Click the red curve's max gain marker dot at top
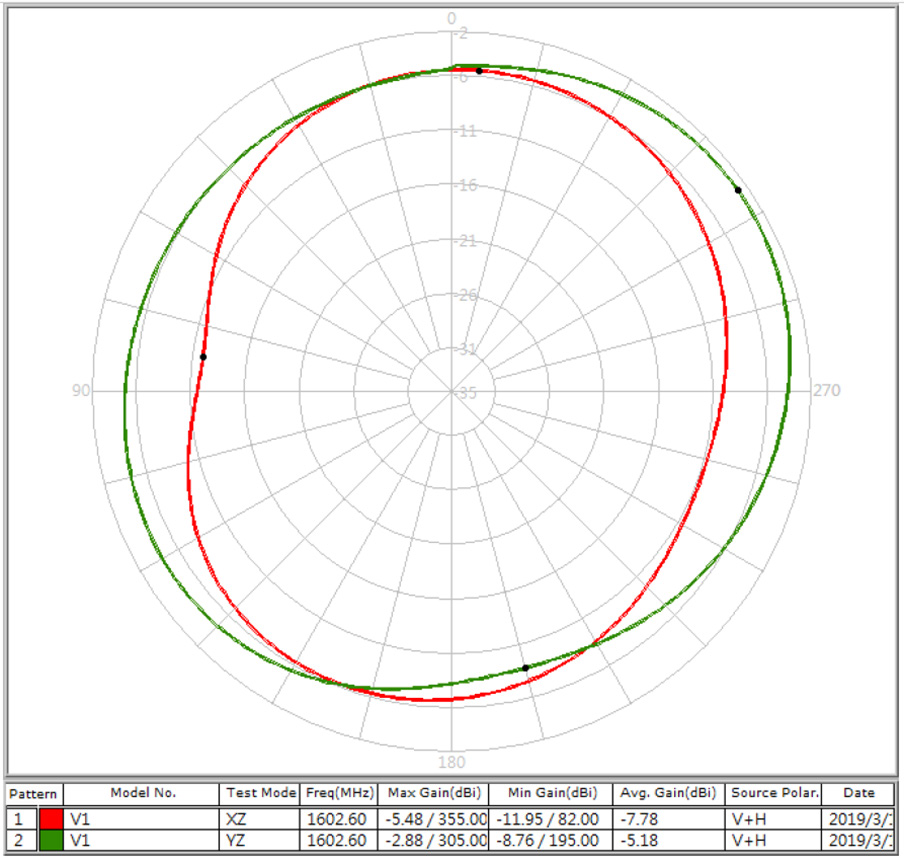Viewport: 904px width, 864px height. (x=479, y=71)
